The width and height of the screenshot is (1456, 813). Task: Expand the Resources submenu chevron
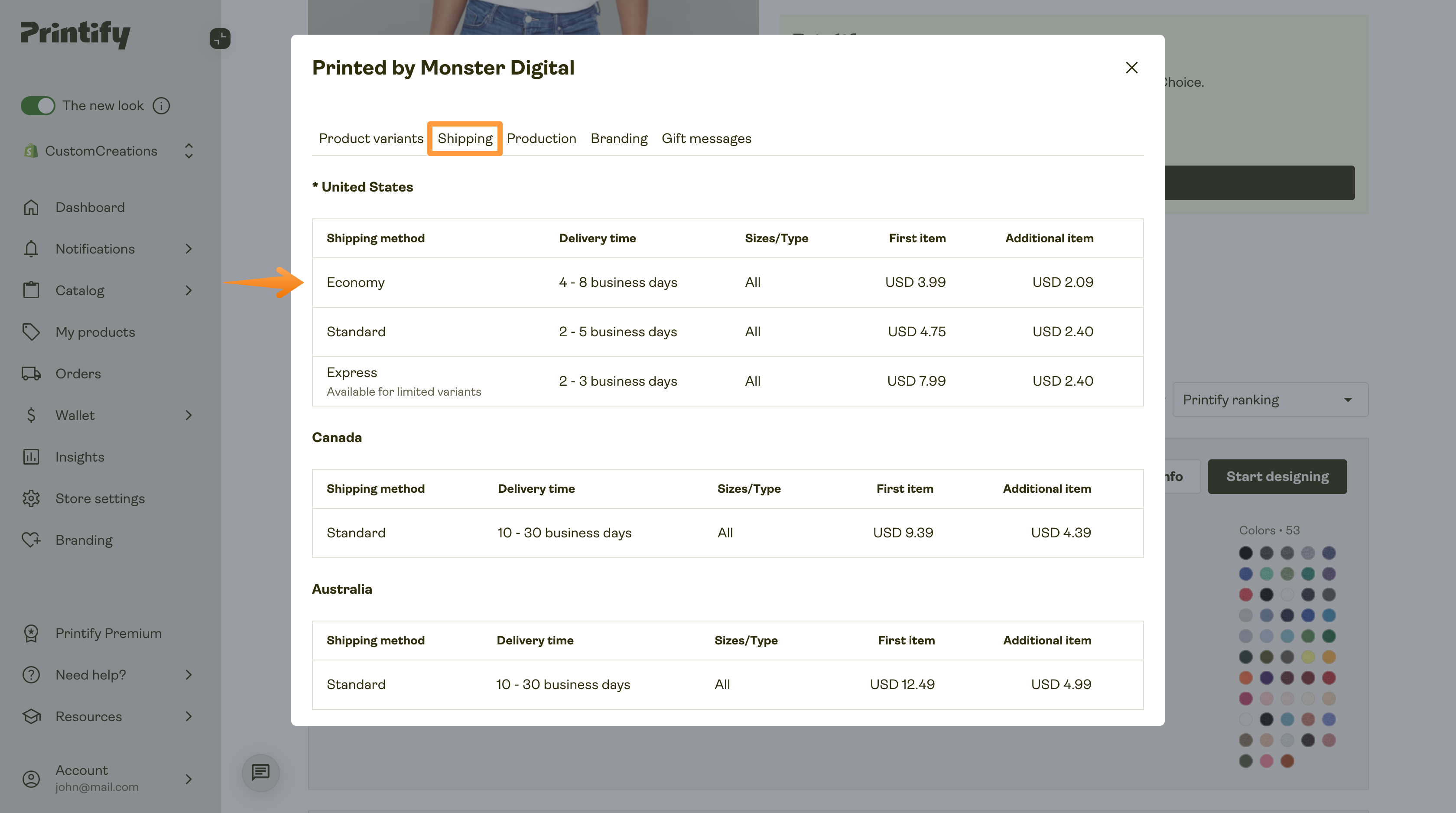tap(189, 716)
